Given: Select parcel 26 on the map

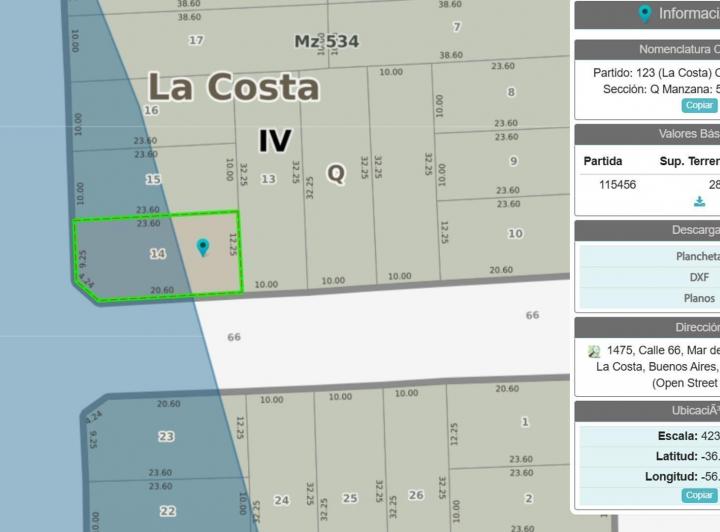Looking at the screenshot, I should tap(416, 495).
